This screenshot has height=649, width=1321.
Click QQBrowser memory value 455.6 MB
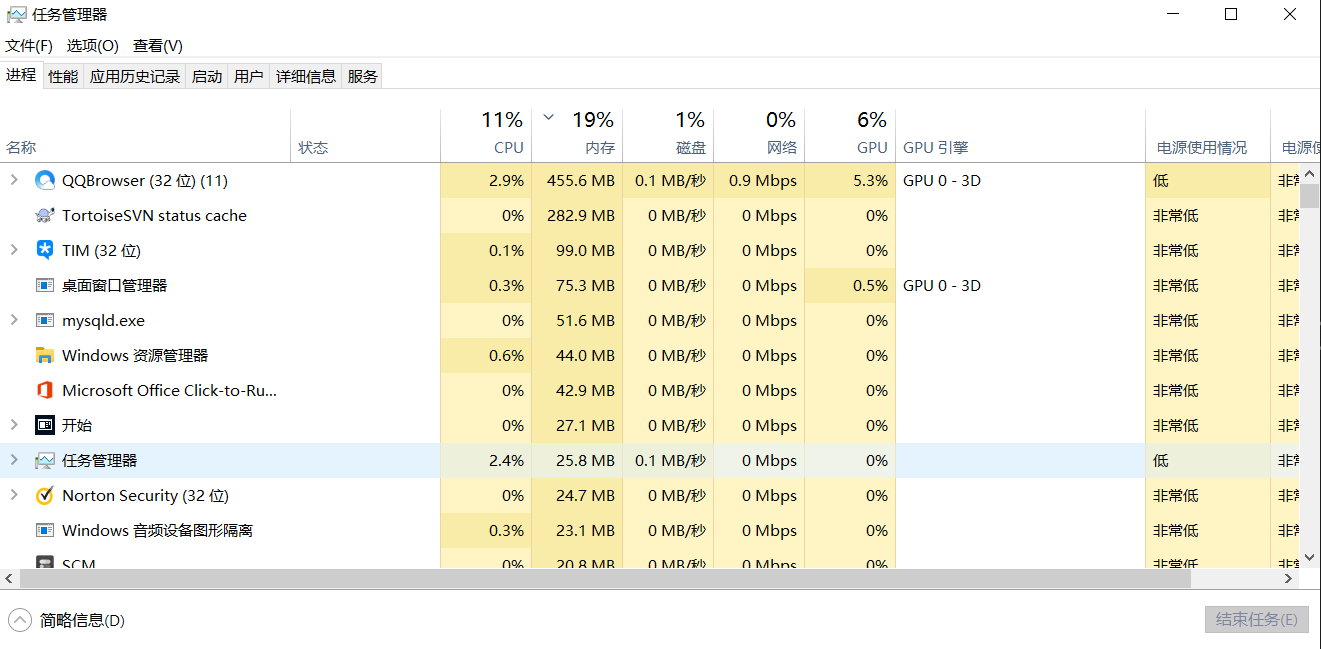point(581,181)
